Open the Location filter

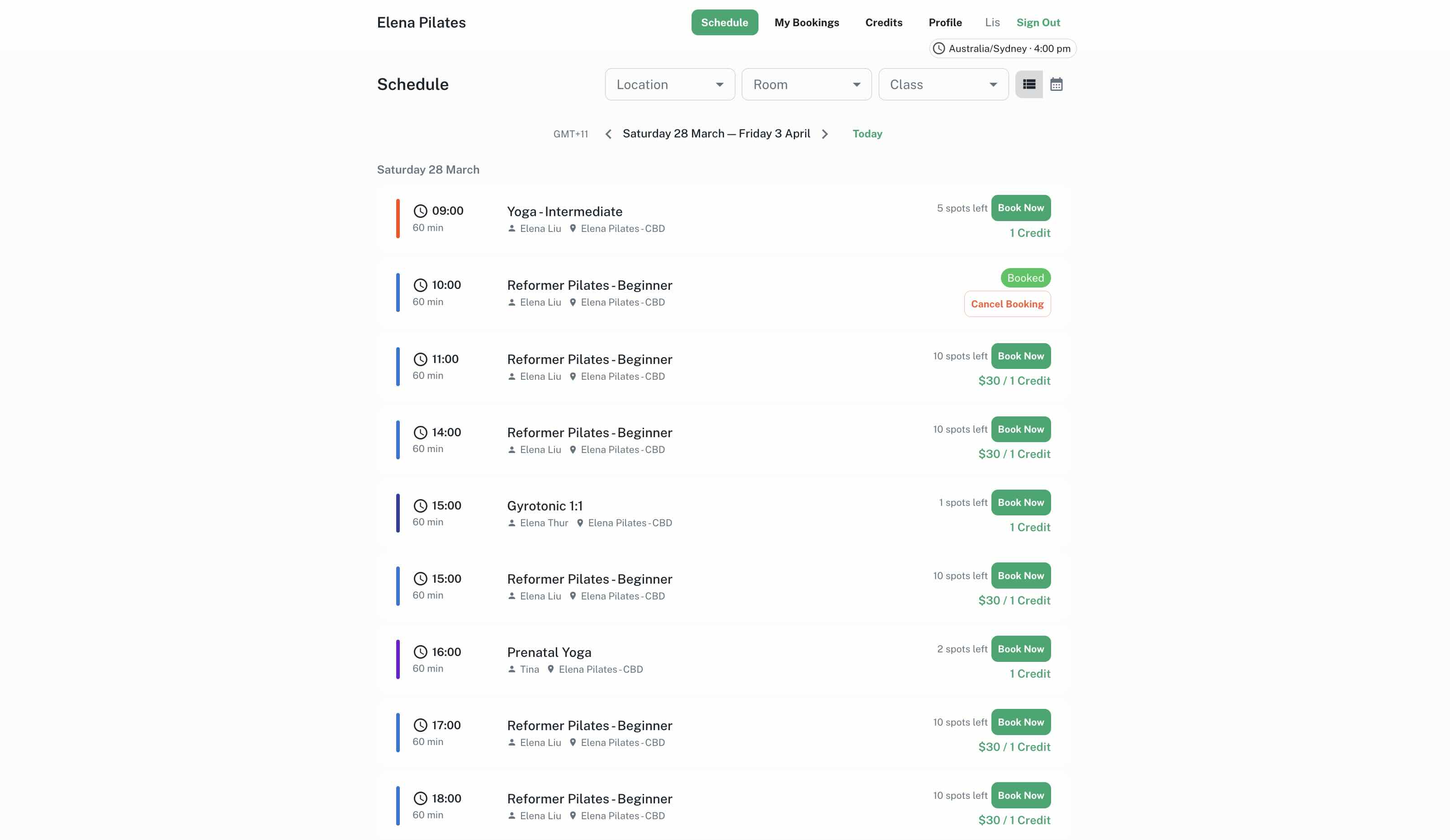(669, 84)
